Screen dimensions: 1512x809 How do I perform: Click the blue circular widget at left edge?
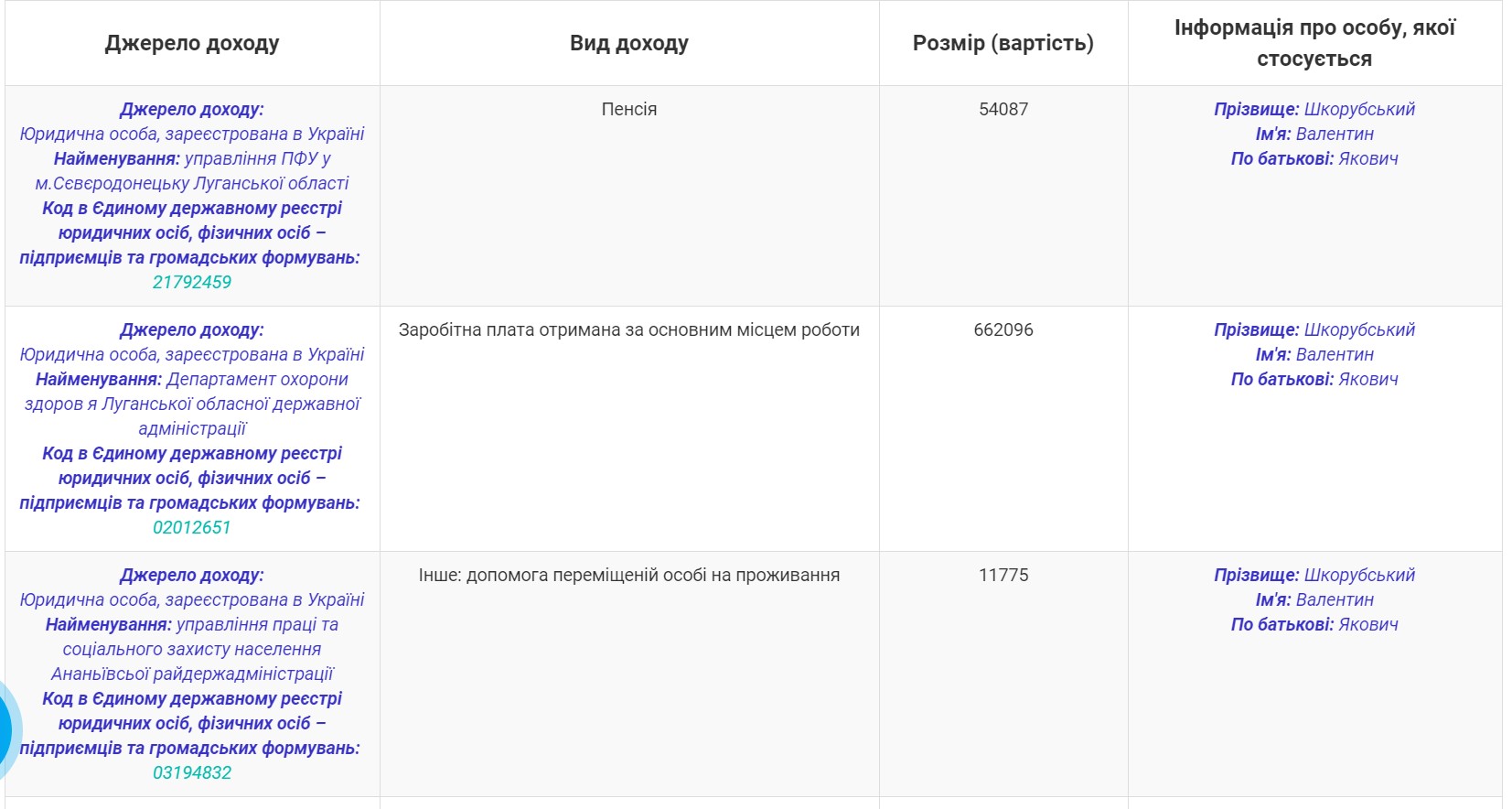pos(7,729)
